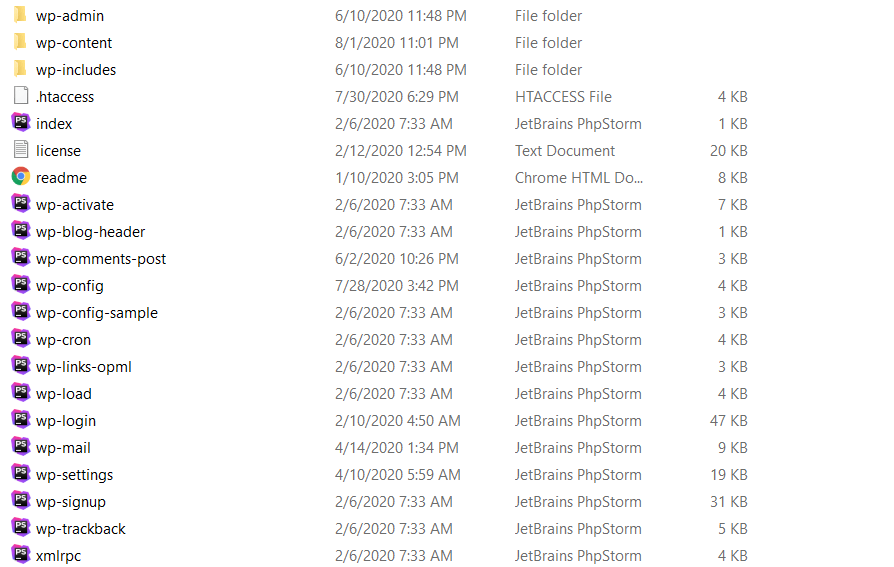This screenshot has height=567, width=894.
Task: Click the date 8/1/2020 11:01 PM
Action: pos(397,43)
